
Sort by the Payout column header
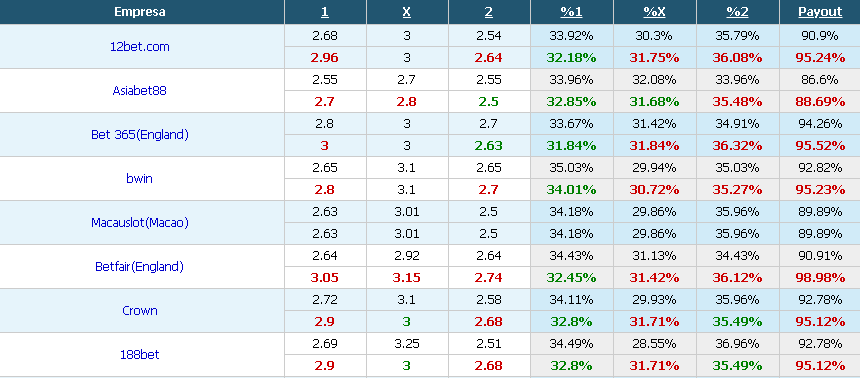(x=820, y=12)
